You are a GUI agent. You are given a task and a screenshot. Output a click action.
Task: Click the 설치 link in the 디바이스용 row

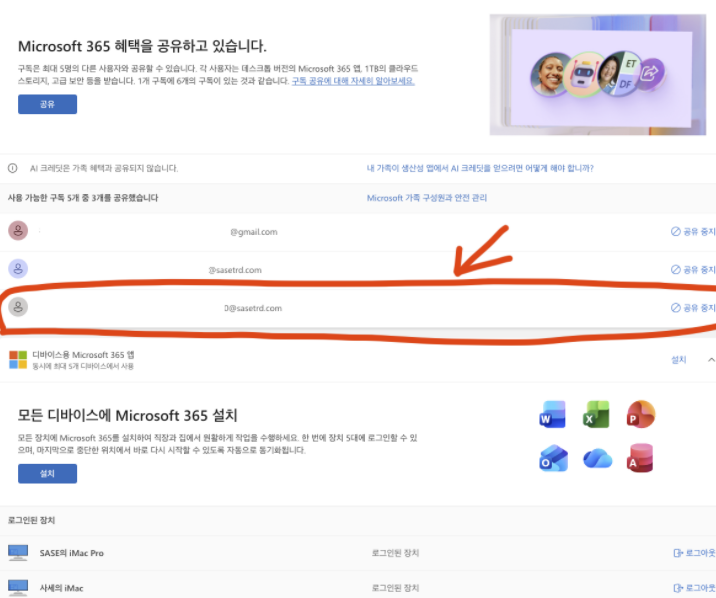[x=679, y=360]
